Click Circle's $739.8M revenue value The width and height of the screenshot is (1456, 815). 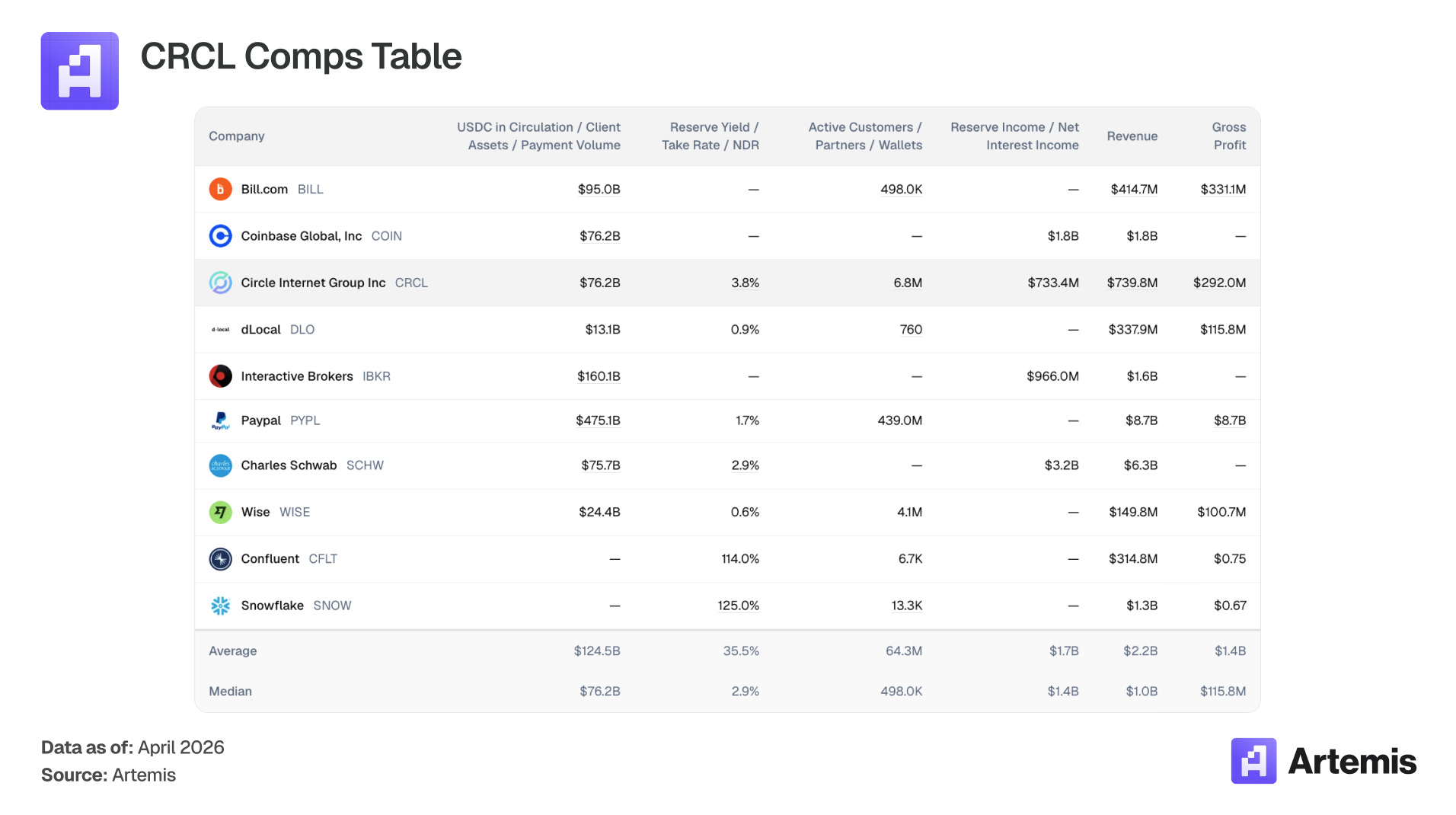[x=1132, y=283]
